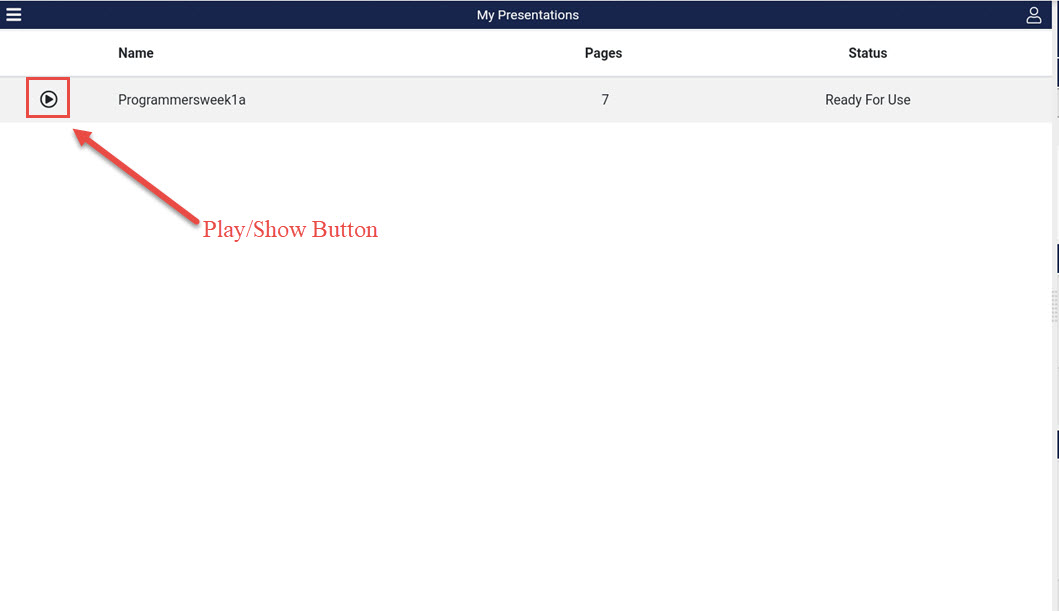
Task: Click the red Play/Show Button label
Action: [290, 229]
